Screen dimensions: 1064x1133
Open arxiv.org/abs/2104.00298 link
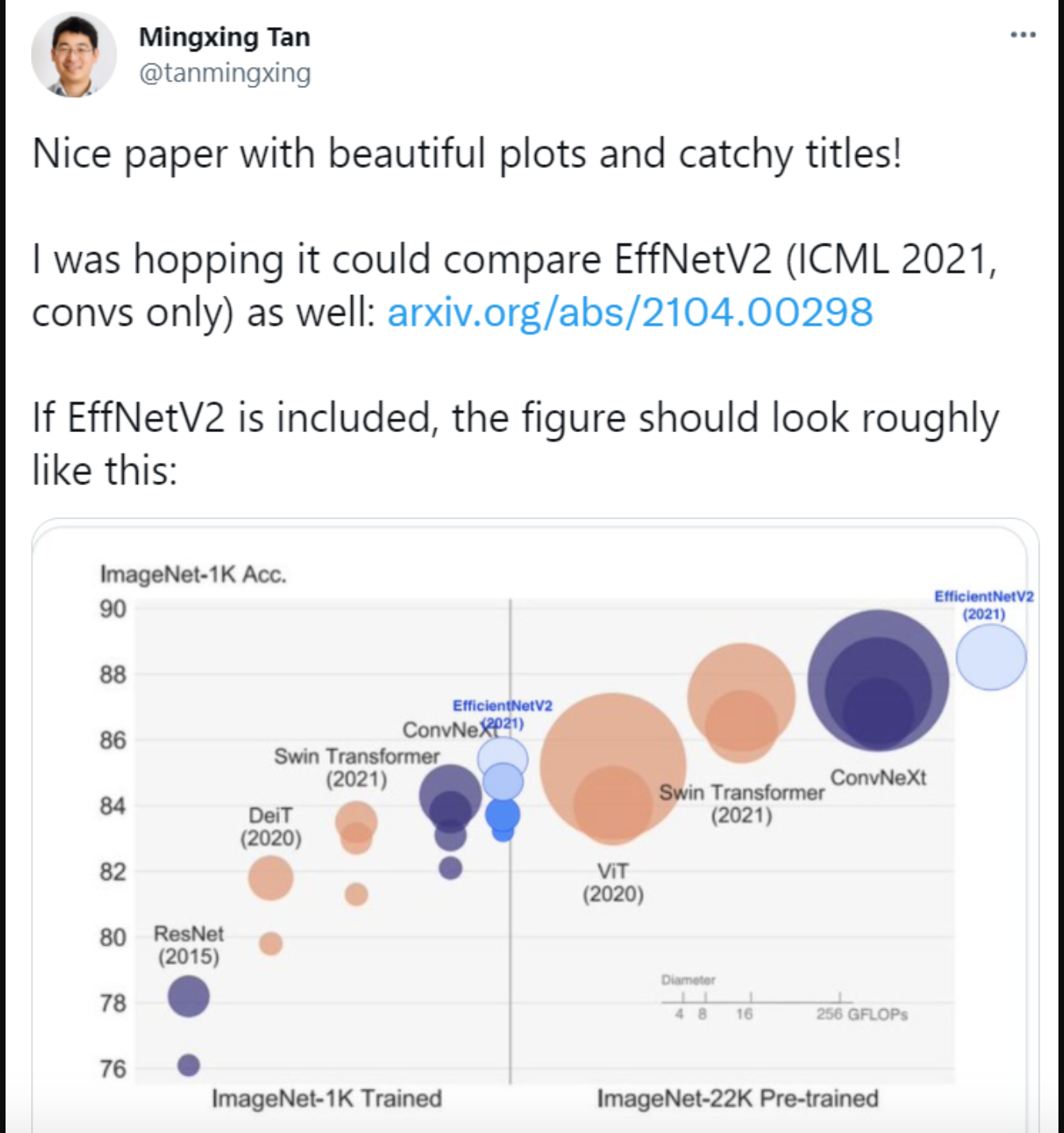click(x=630, y=312)
